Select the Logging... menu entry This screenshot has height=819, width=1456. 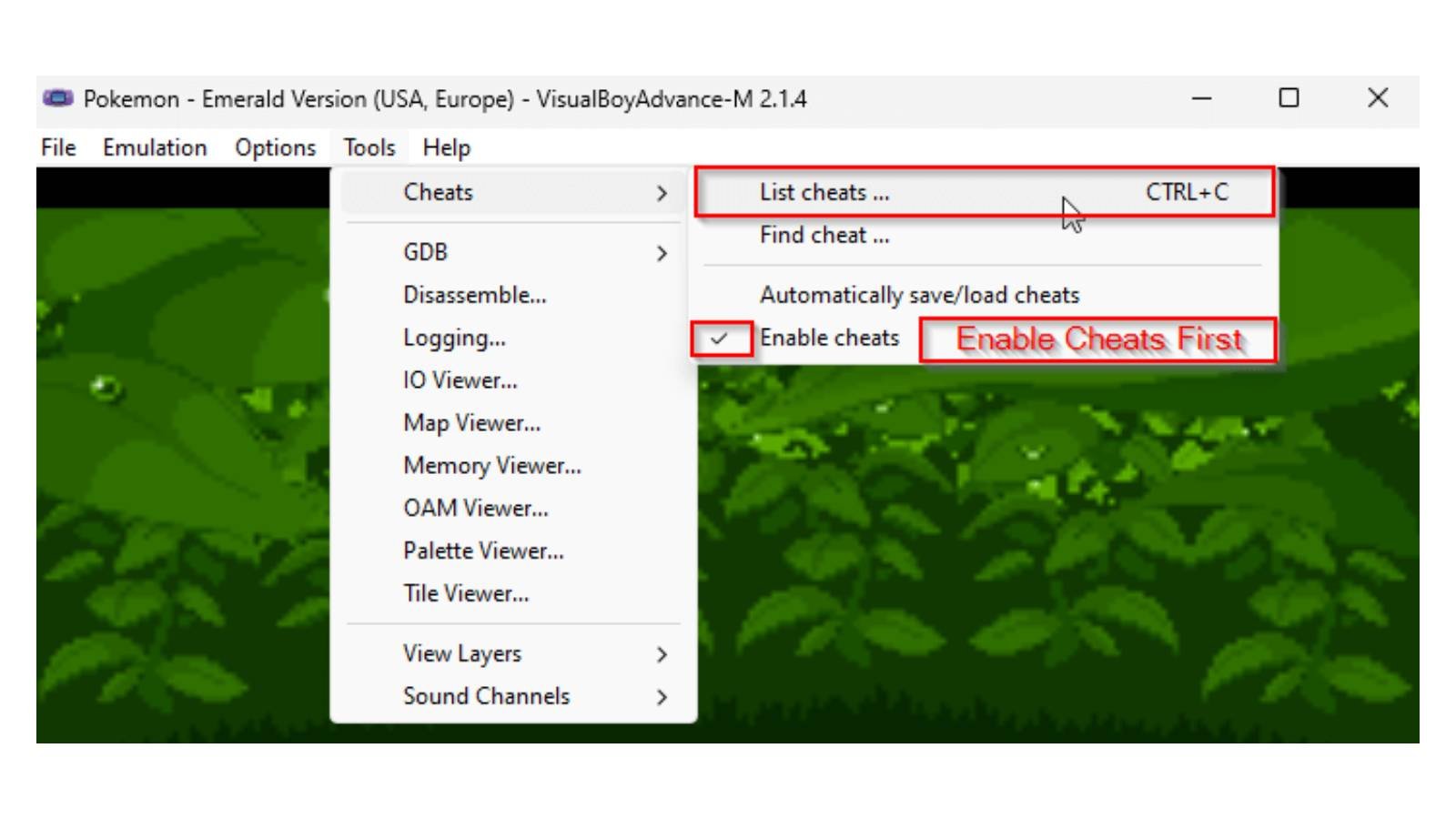(513, 338)
